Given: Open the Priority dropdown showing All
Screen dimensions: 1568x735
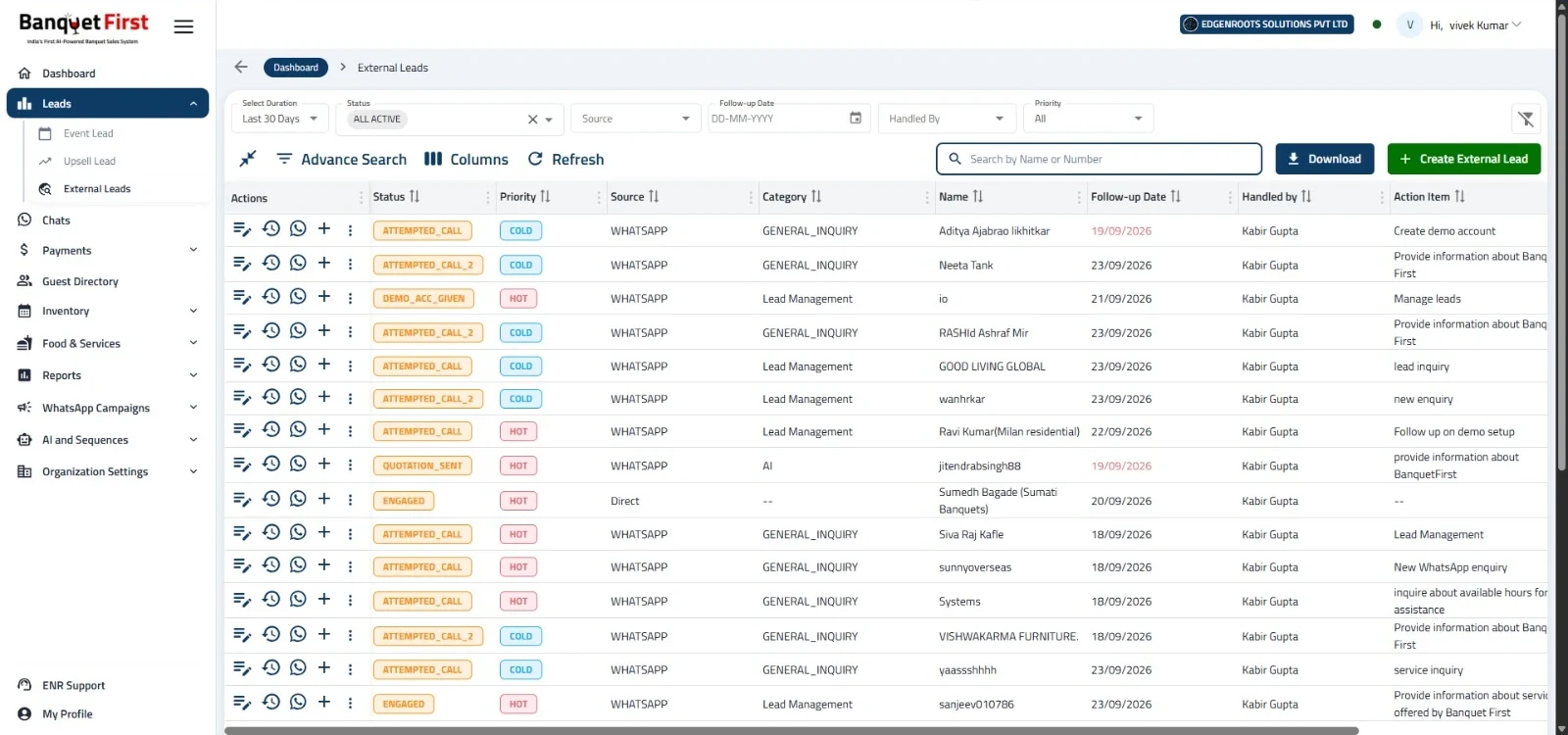Looking at the screenshot, I should point(1088,119).
